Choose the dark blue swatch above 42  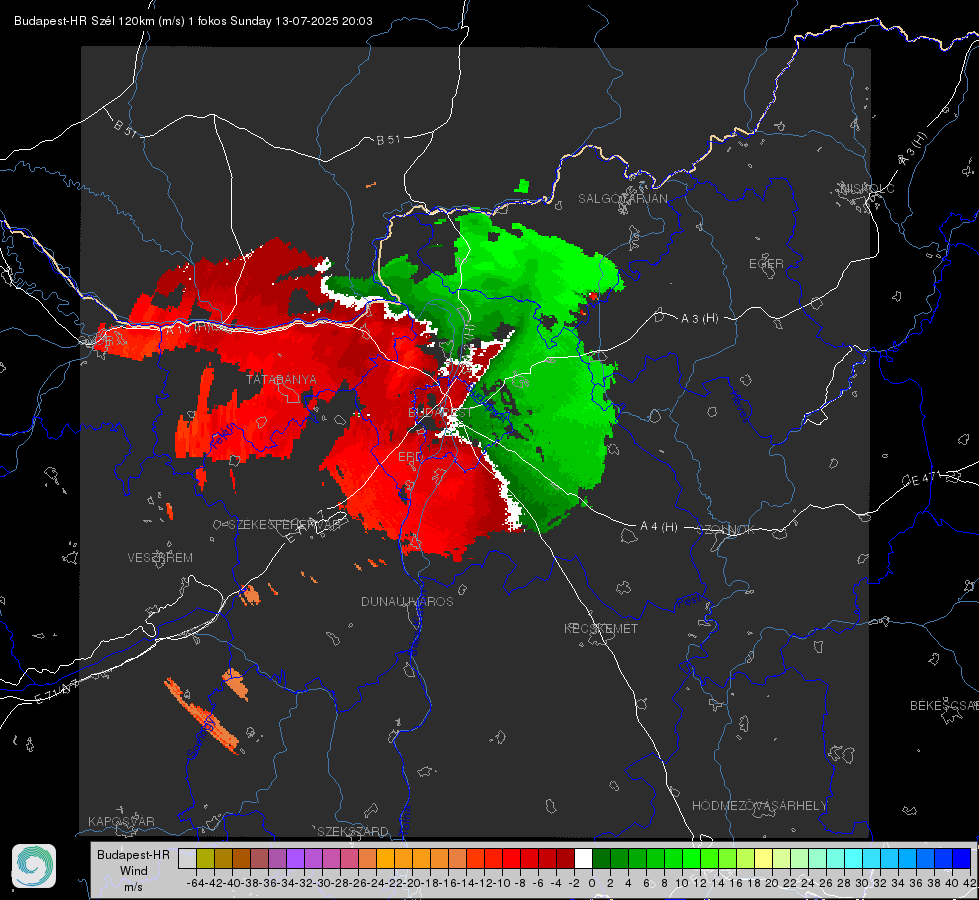click(x=962, y=858)
